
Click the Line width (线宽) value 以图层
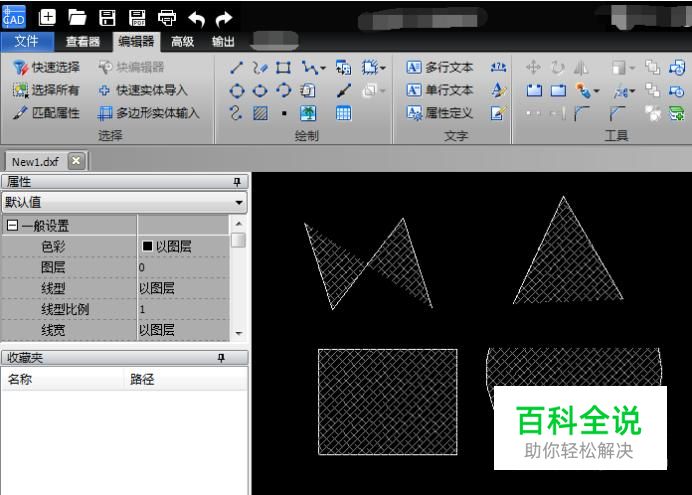click(x=157, y=330)
